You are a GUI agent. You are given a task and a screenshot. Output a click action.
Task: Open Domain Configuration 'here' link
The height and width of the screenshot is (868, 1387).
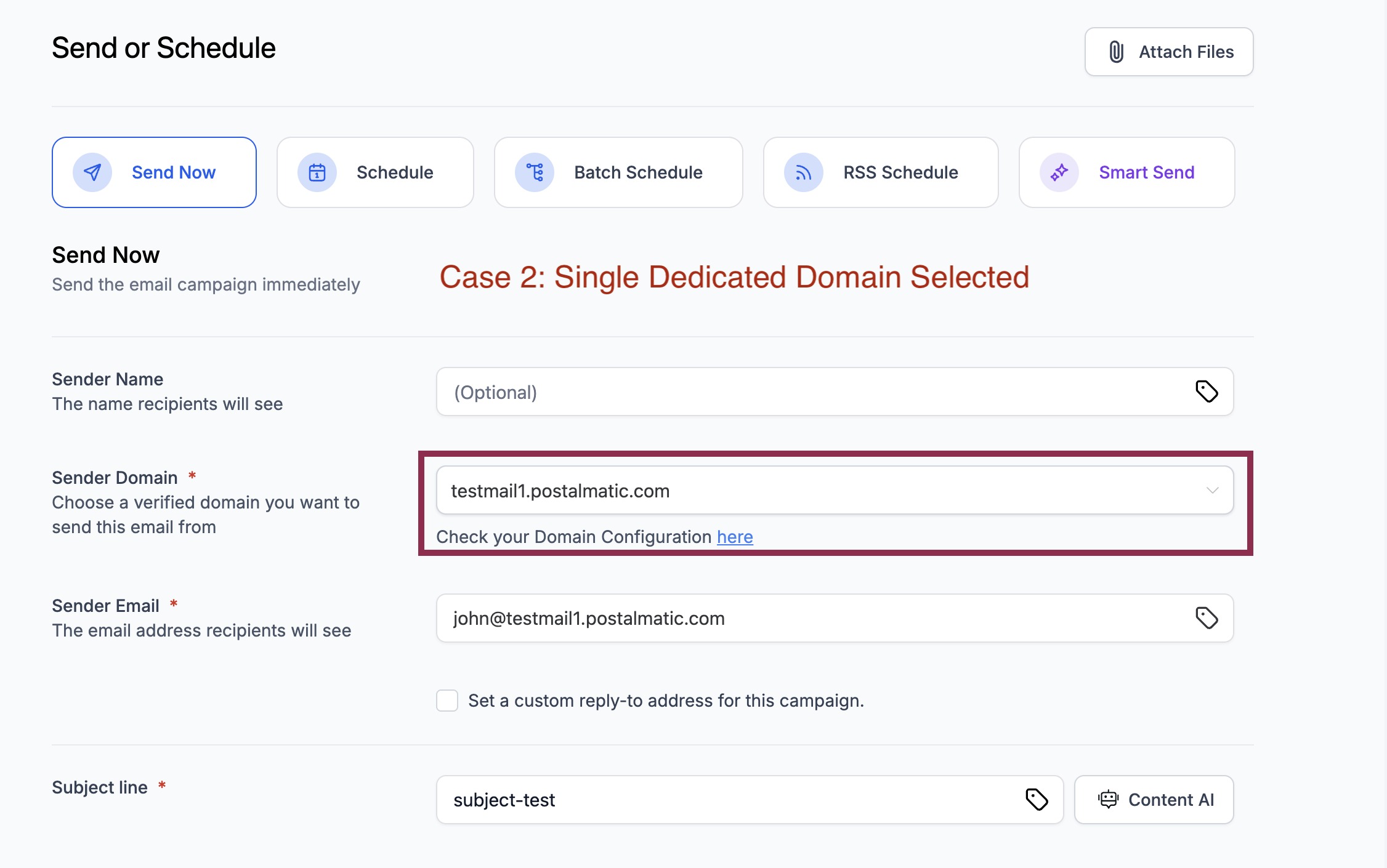735,537
